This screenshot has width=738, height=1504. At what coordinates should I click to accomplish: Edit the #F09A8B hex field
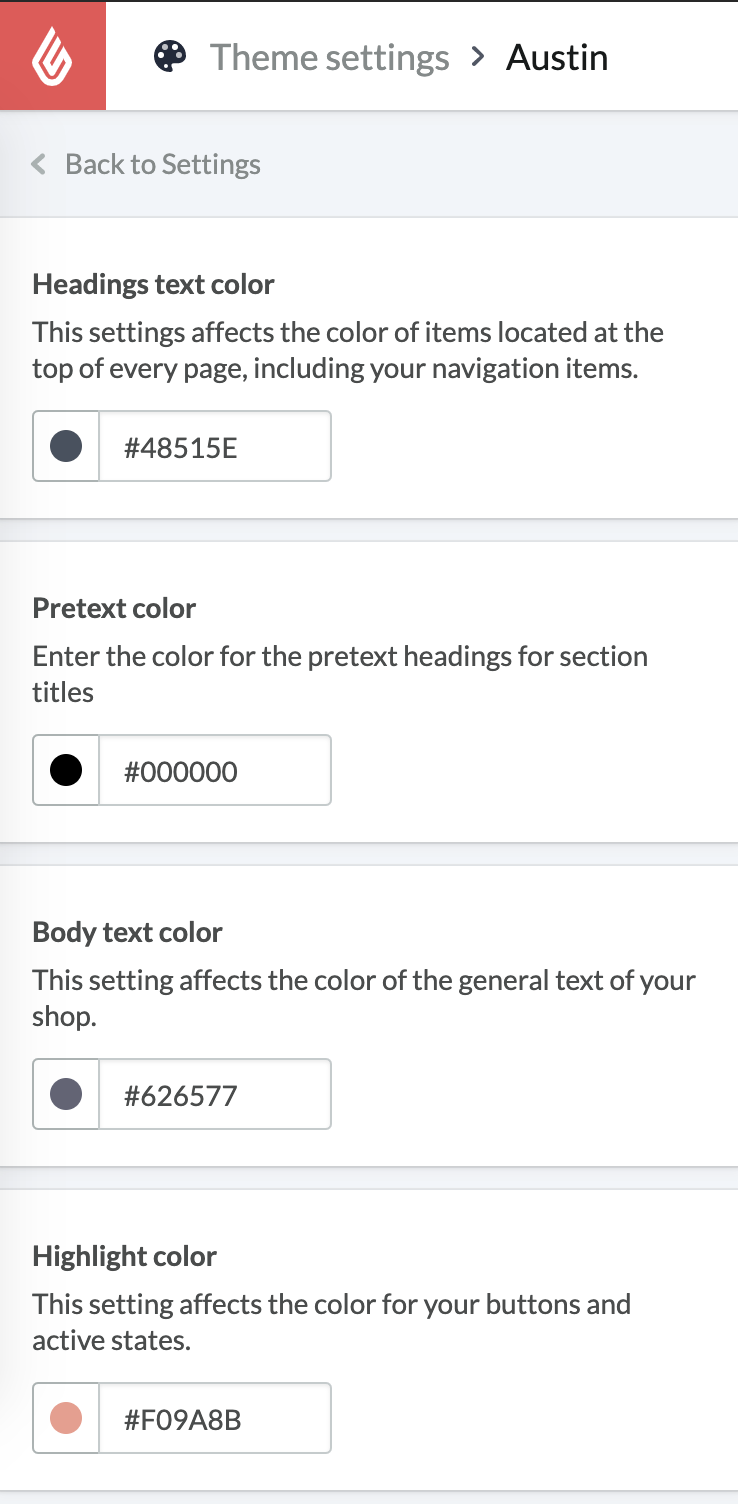(214, 1418)
